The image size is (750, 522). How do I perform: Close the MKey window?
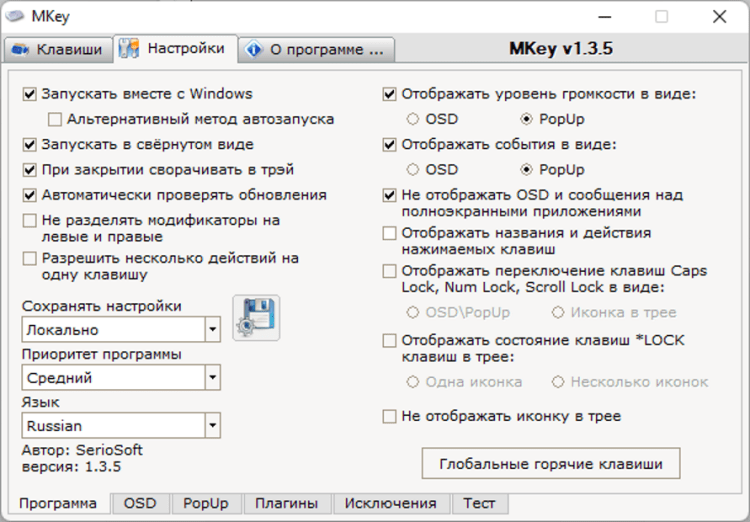(719, 16)
